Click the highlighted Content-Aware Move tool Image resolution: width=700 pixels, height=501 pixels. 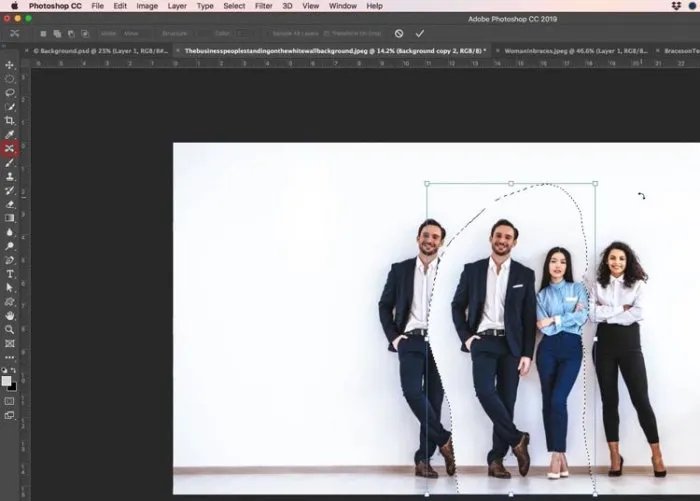(10, 148)
